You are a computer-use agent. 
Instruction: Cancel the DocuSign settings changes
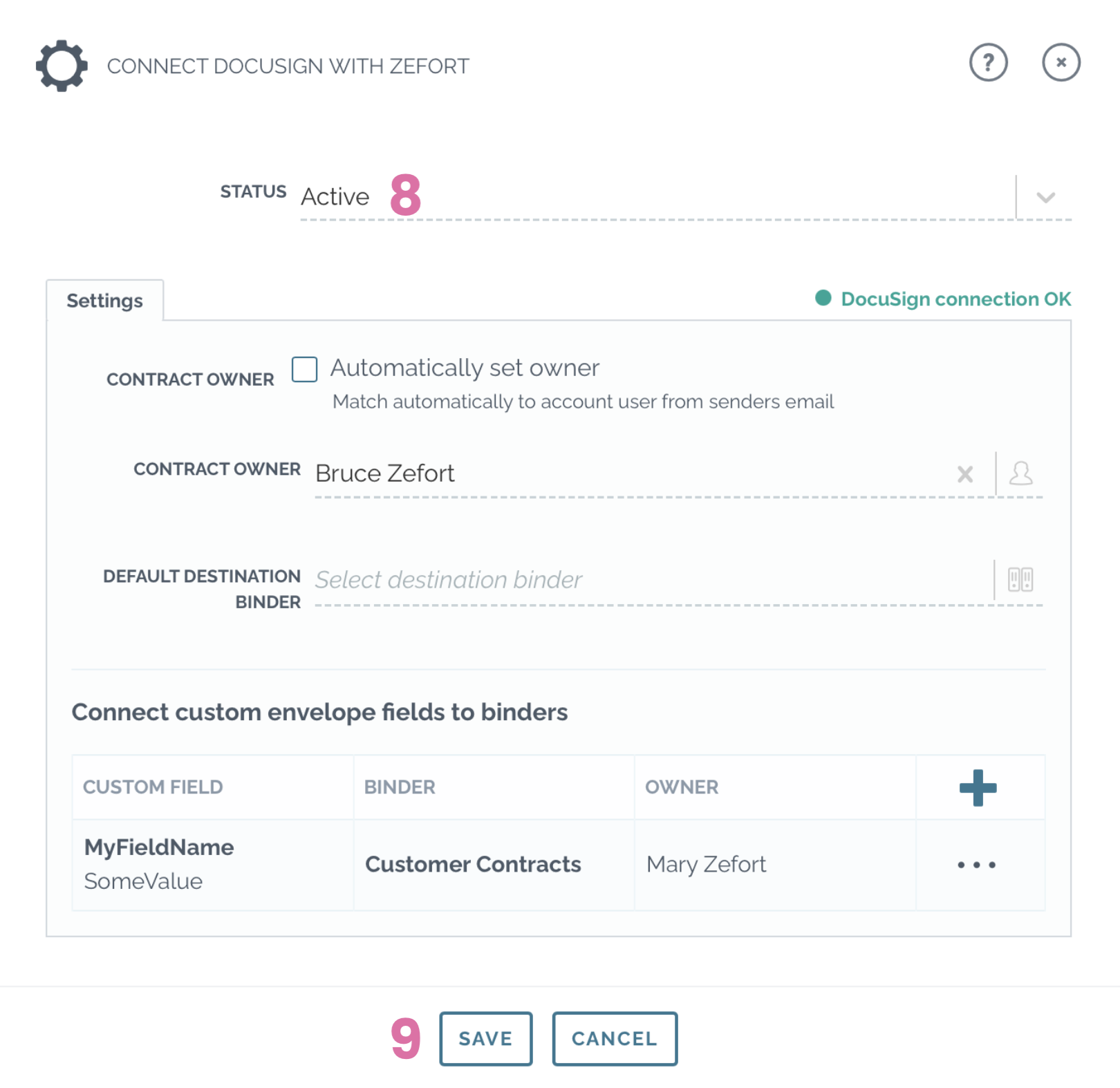(x=614, y=1038)
